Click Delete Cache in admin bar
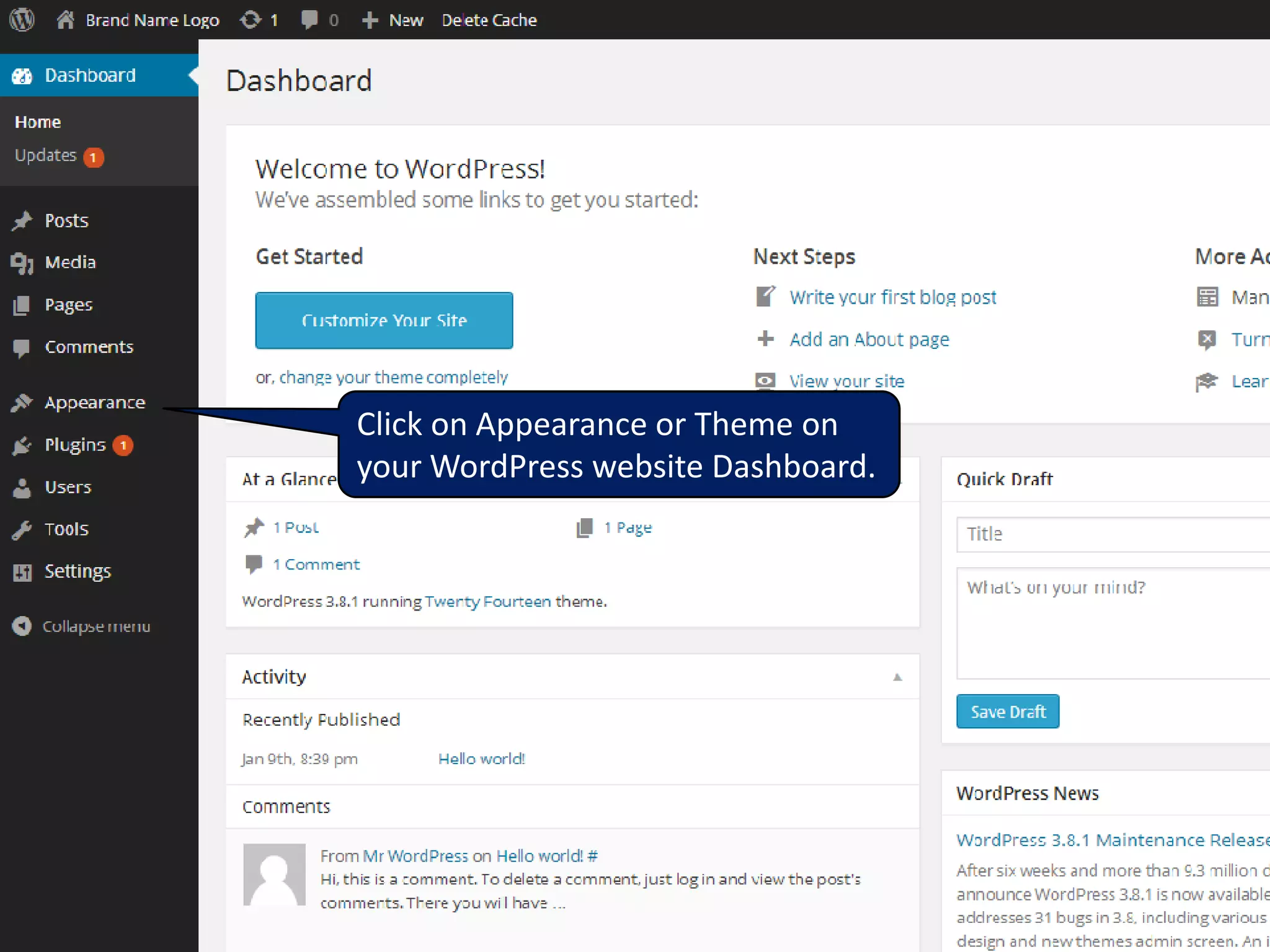This screenshot has width=1270, height=952. (489, 20)
